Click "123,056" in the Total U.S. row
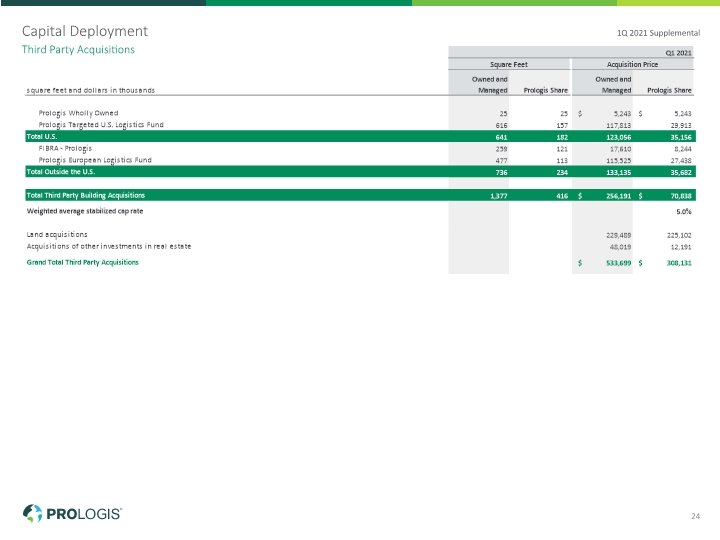Viewport: 720px width, 540px height. pos(619,137)
